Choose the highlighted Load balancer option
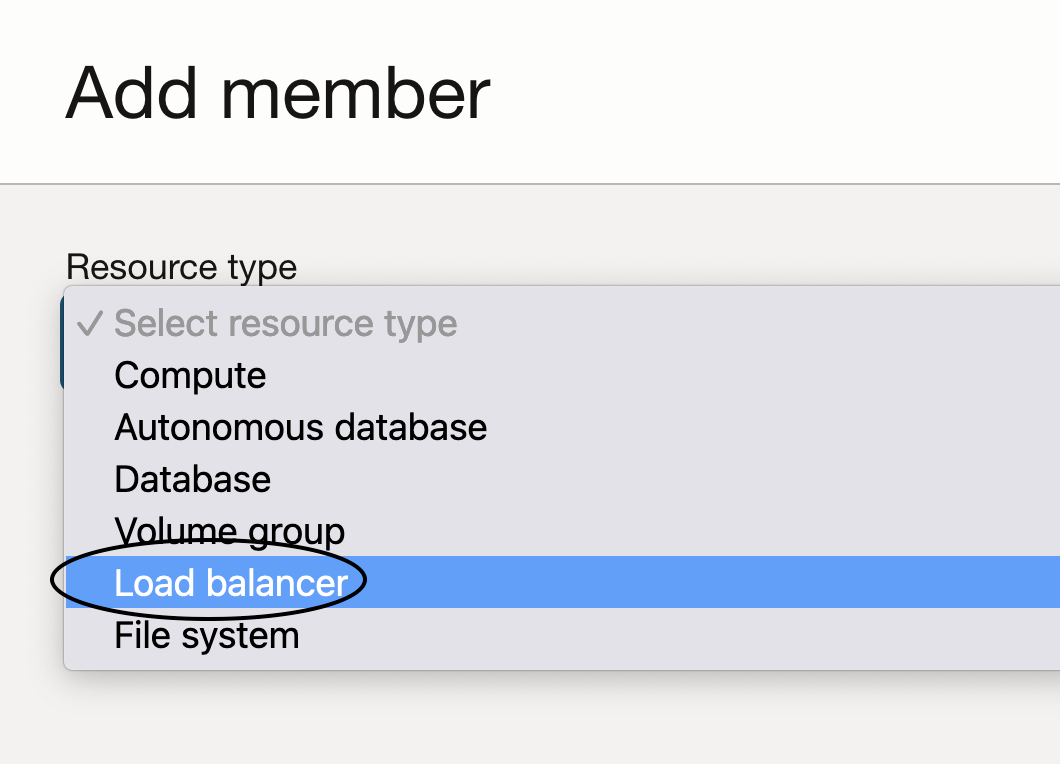Image resolution: width=1060 pixels, height=764 pixels. (231, 583)
